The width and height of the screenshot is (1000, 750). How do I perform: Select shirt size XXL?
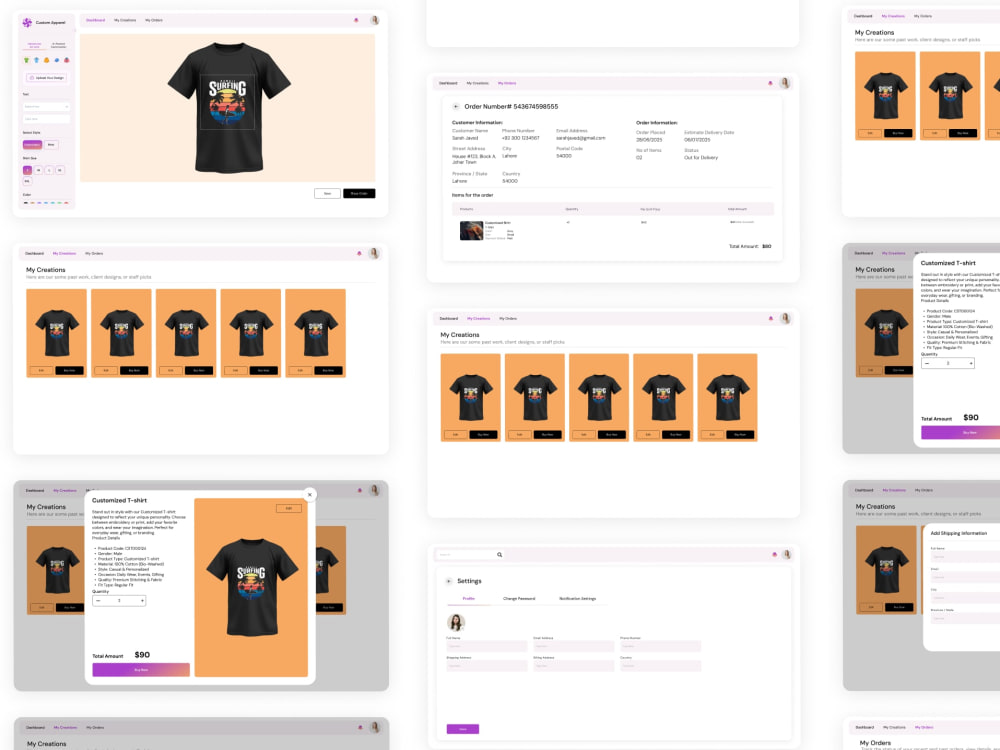(x=27, y=181)
